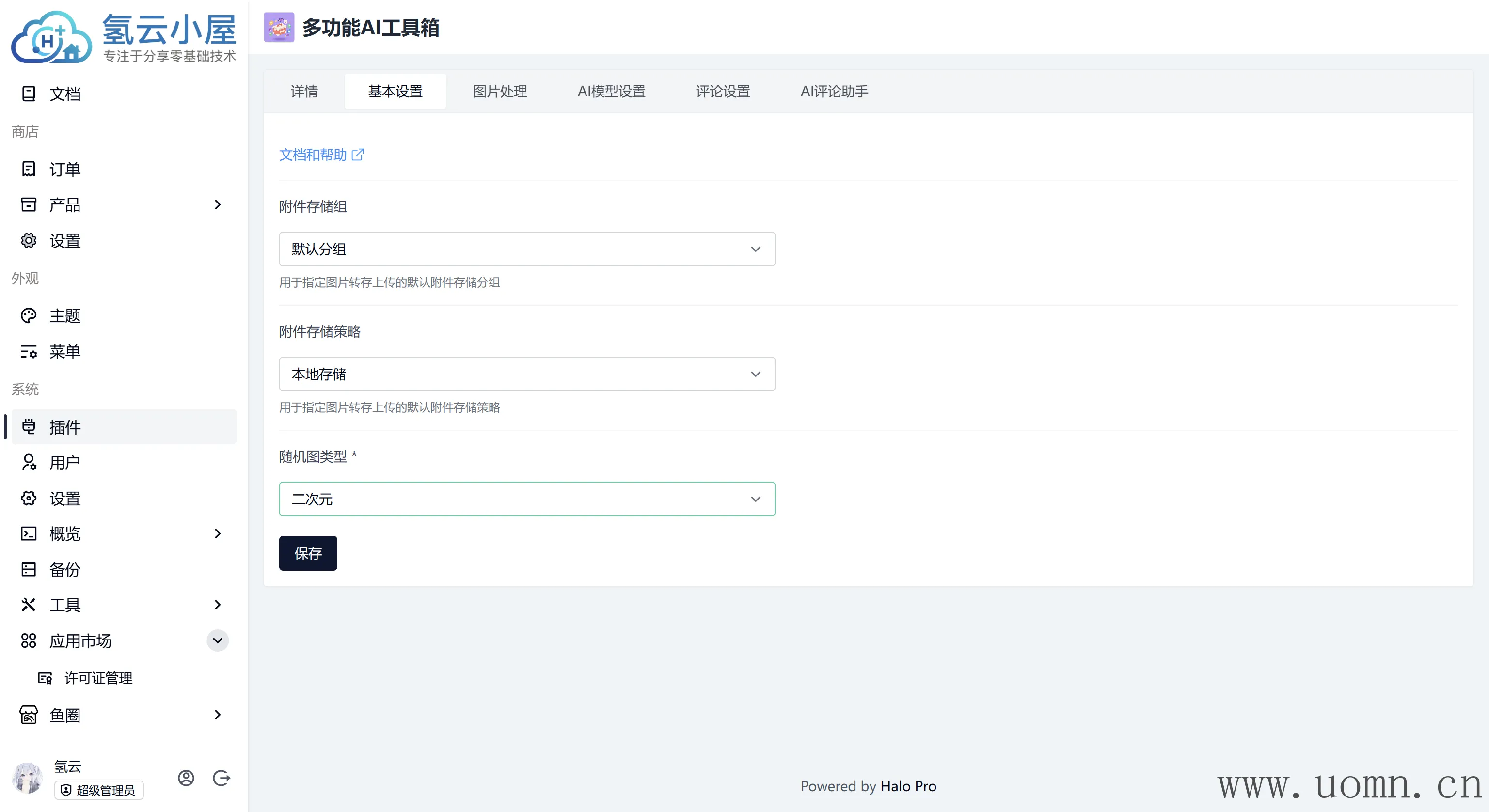Screen dimensions: 1489x812
Task: Open the 附件存储策略 本地存储 dropdown
Action: coord(526,374)
